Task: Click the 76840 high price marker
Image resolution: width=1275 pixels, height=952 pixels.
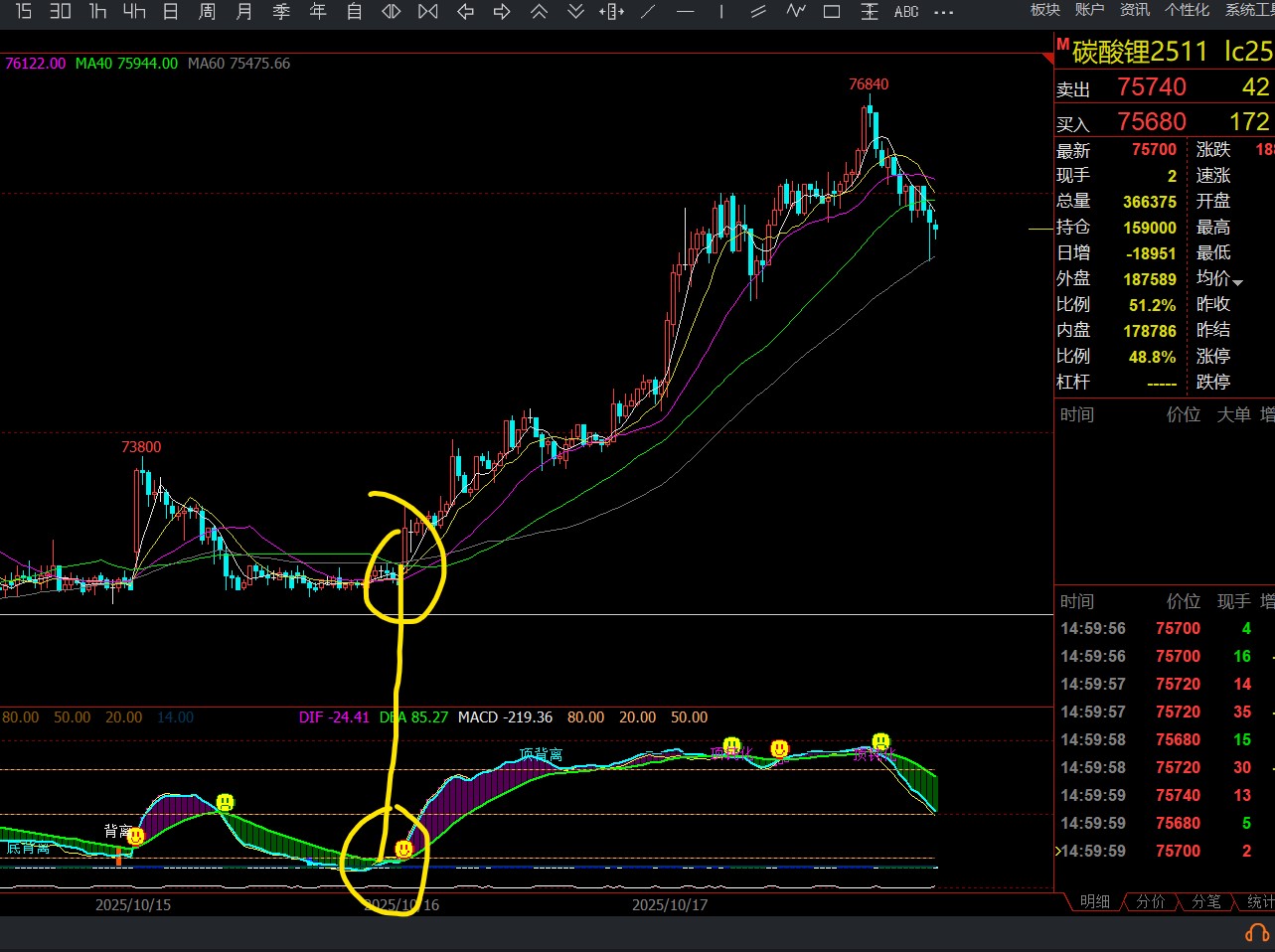Action: 868,84
